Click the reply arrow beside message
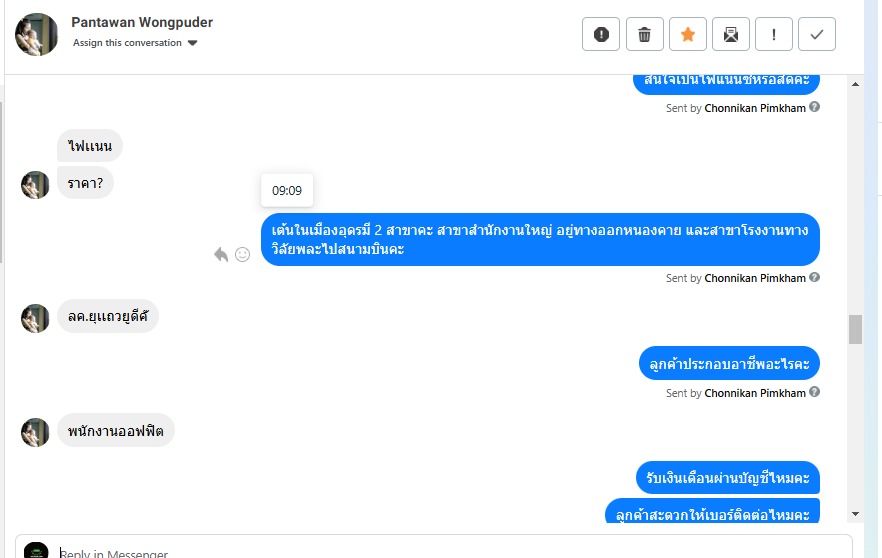The height and width of the screenshot is (558, 882). point(221,255)
